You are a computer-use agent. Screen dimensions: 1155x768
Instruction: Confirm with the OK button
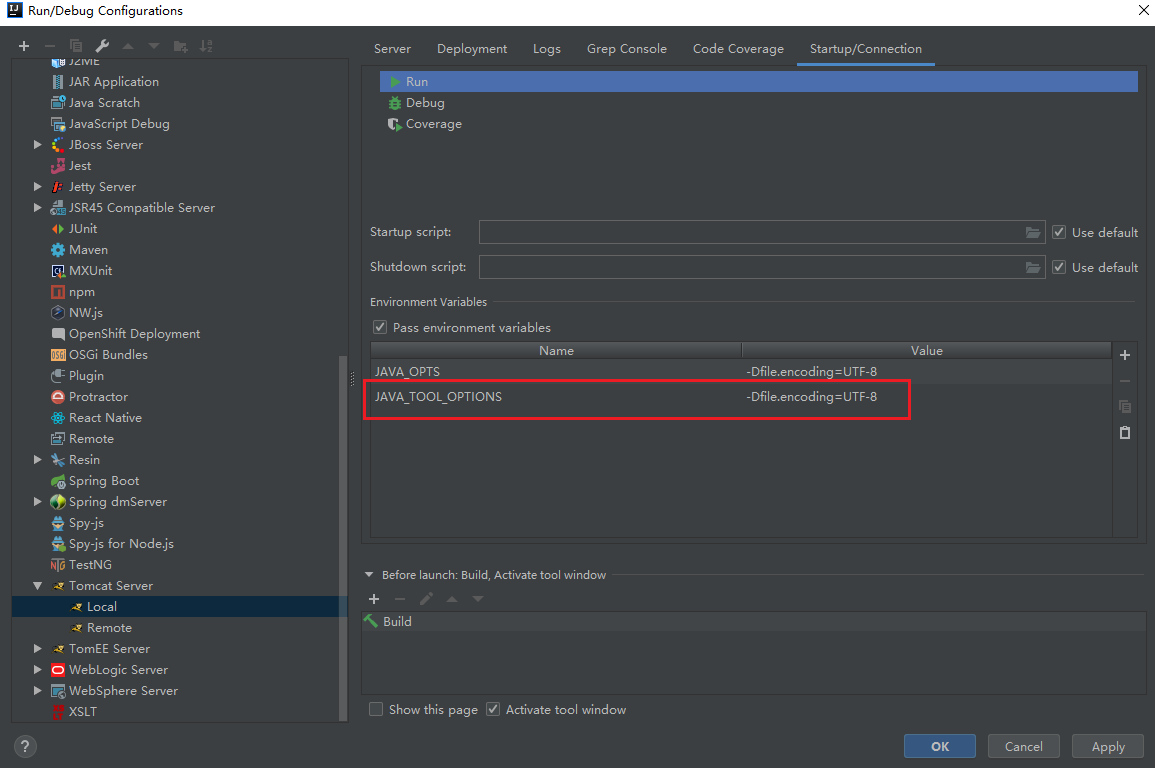[940, 746]
